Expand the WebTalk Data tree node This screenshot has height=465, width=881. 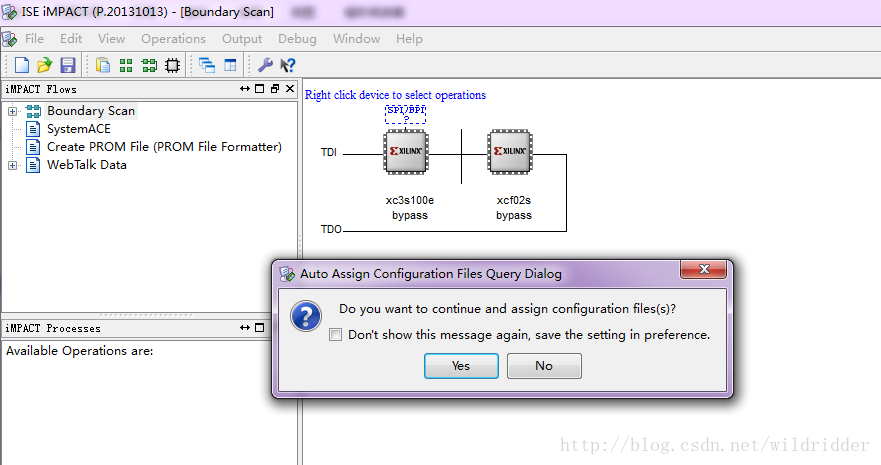[12, 165]
